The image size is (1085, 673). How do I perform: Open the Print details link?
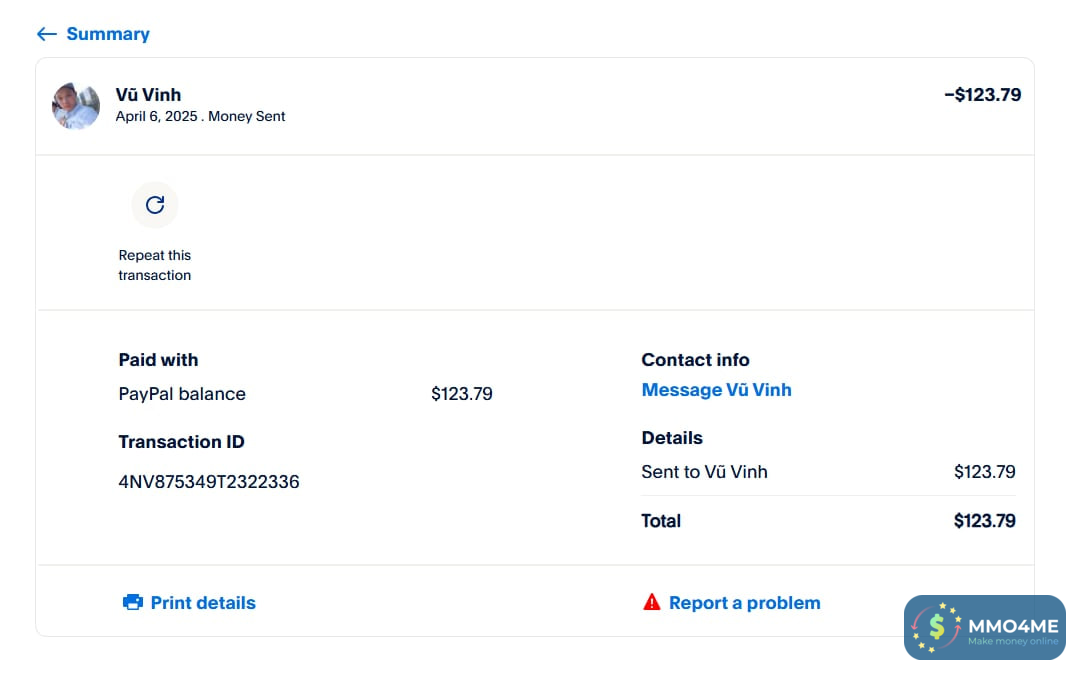click(203, 602)
